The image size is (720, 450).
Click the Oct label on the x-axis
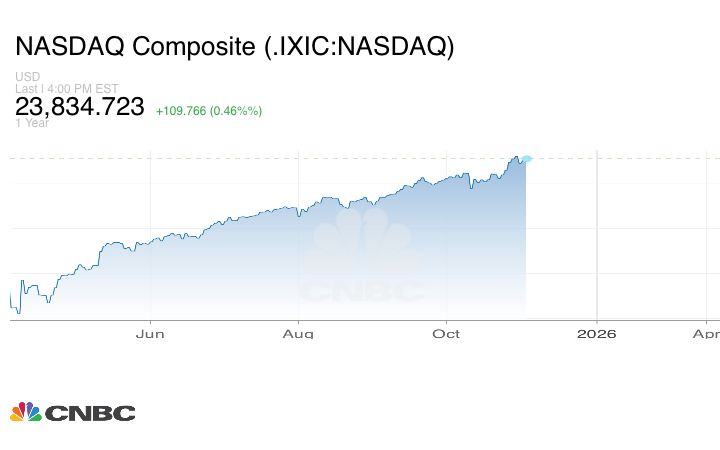tap(446, 333)
